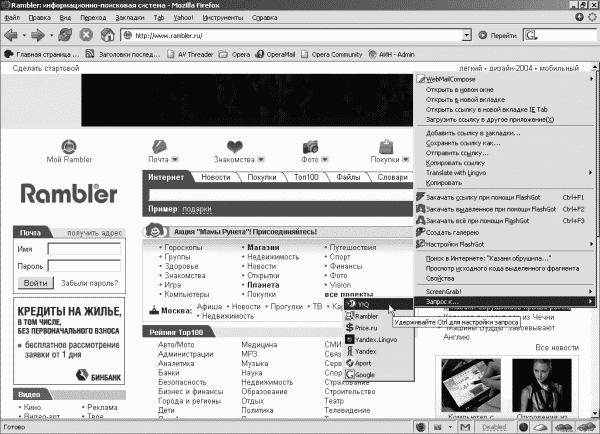
Task: Open the Закладки menu
Action: point(130,18)
